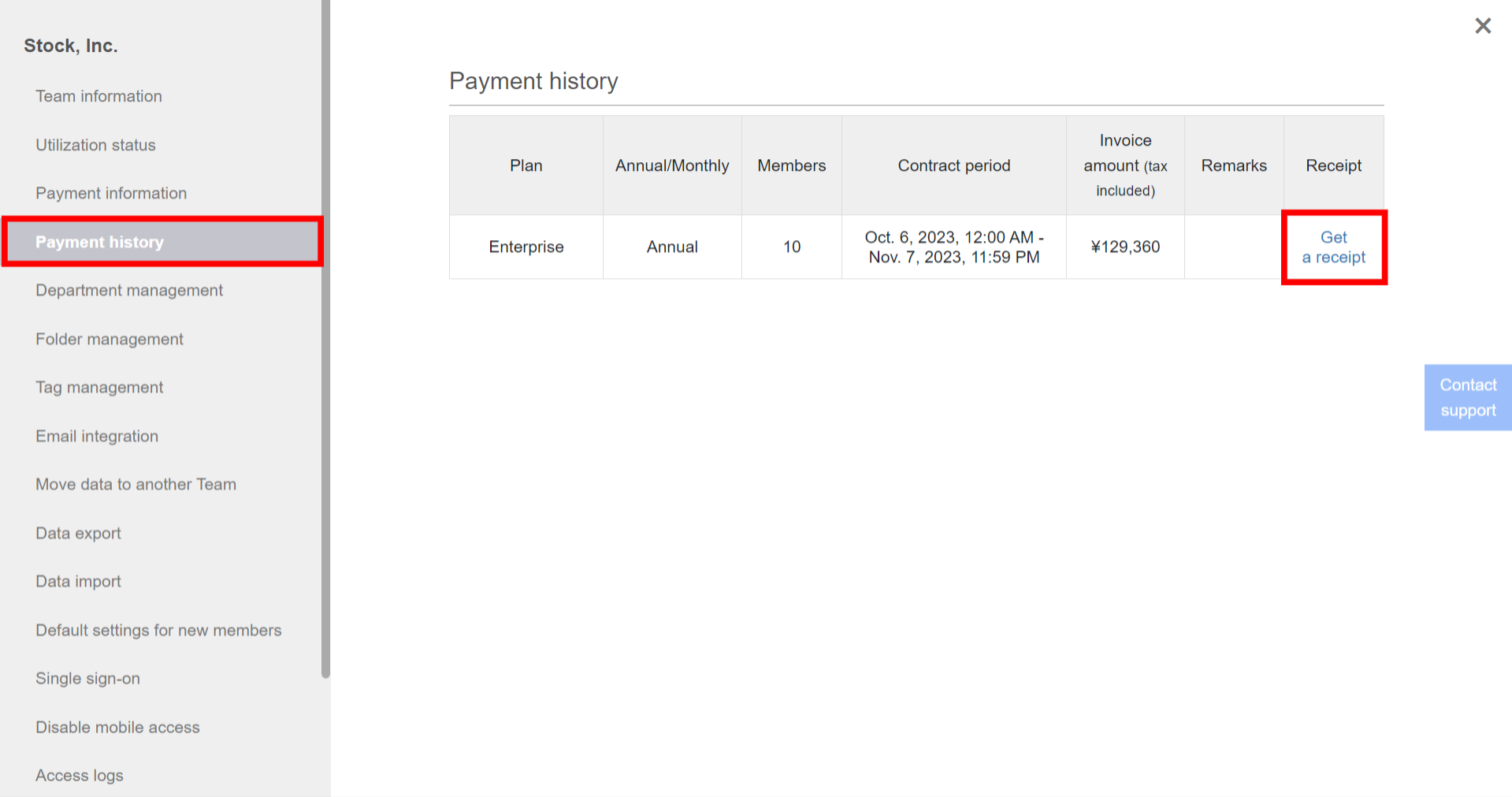
Task: Open the Tag management section
Action: click(x=99, y=387)
